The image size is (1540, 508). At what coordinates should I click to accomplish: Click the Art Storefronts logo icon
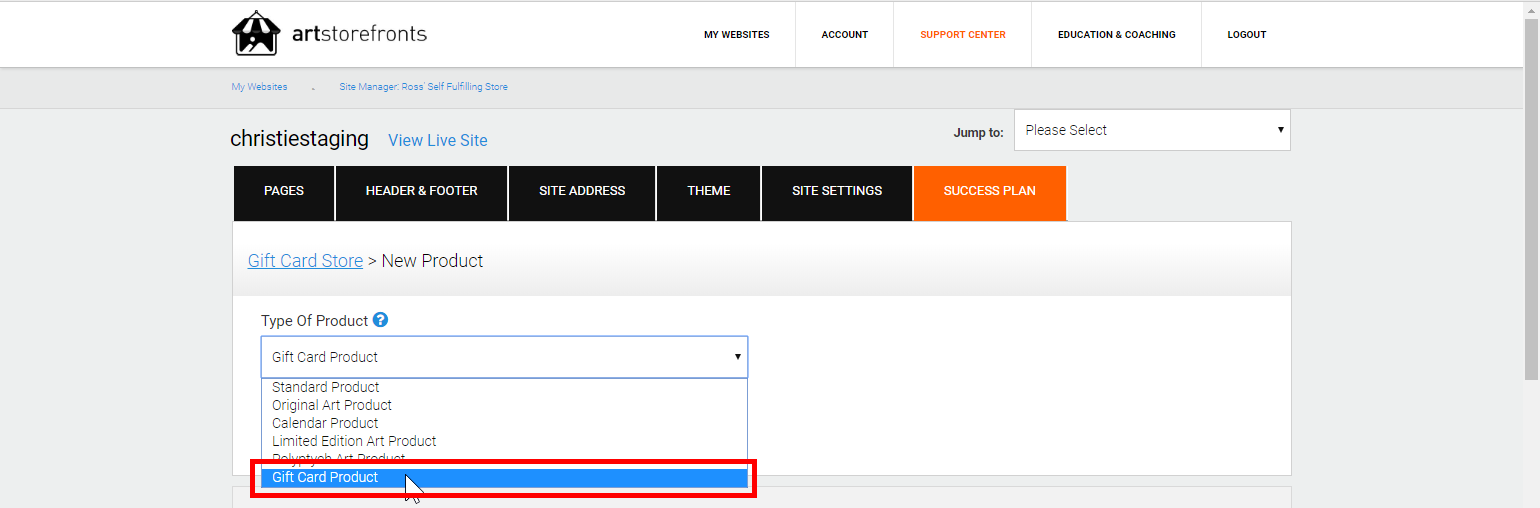(x=255, y=34)
